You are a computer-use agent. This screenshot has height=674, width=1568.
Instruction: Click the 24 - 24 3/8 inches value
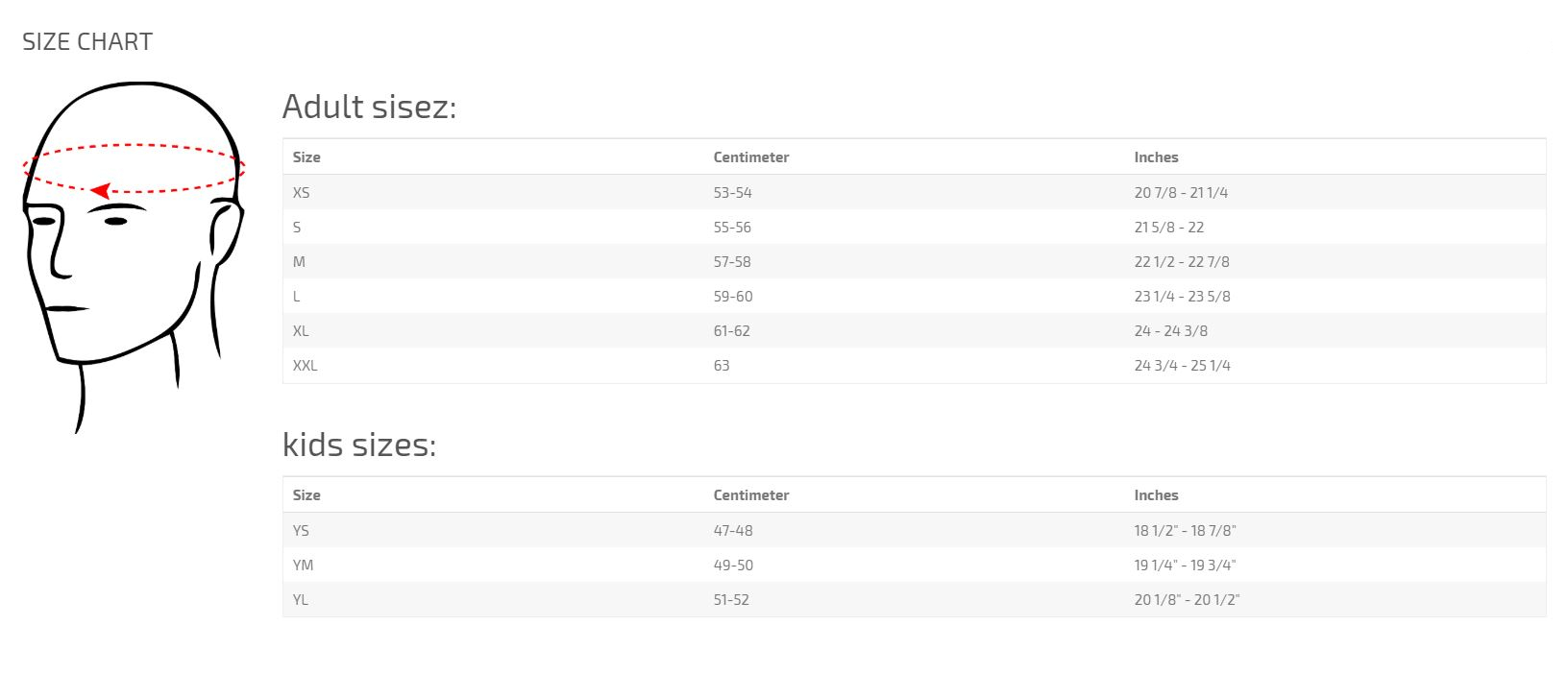[x=1171, y=331]
